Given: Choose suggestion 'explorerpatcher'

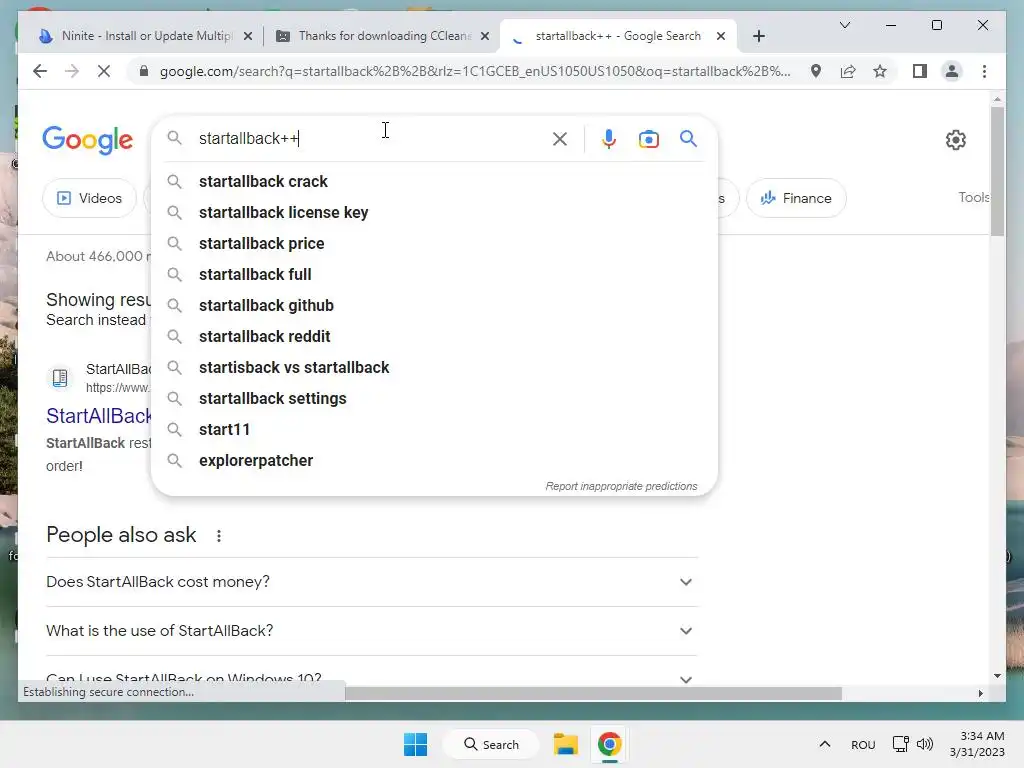Looking at the screenshot, I should (x=434, y=460).
